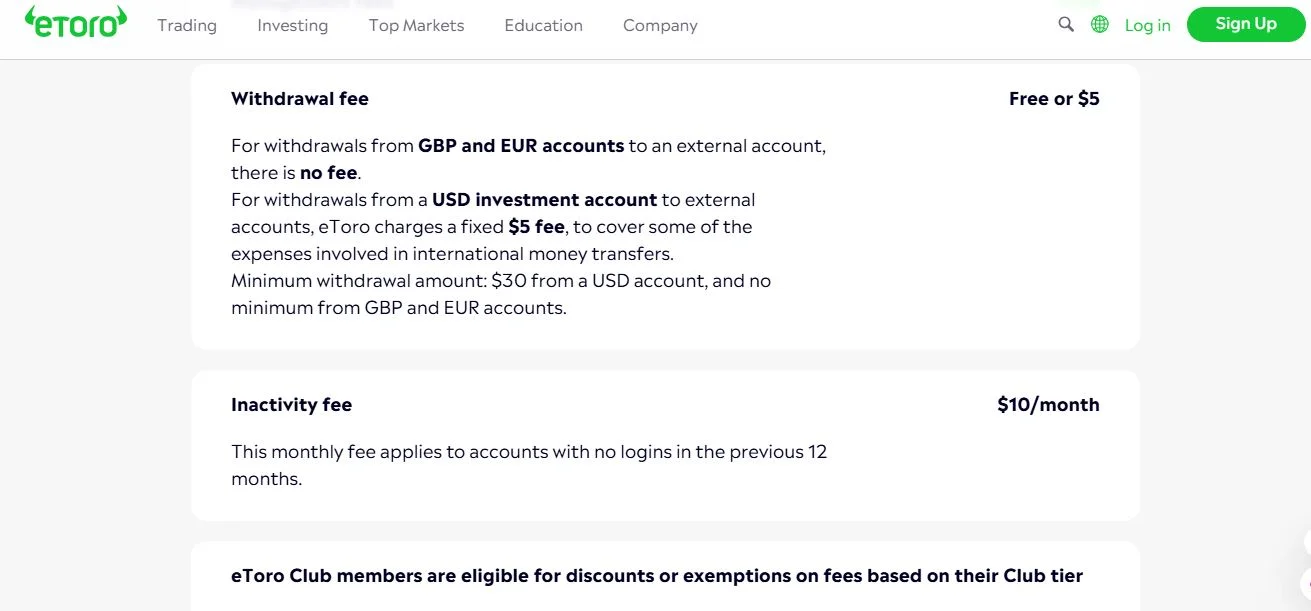This screenshot has width=1311, height=611.
Task: Click the minimum withdrawal amount sentence
Action: tap(500, 282)
